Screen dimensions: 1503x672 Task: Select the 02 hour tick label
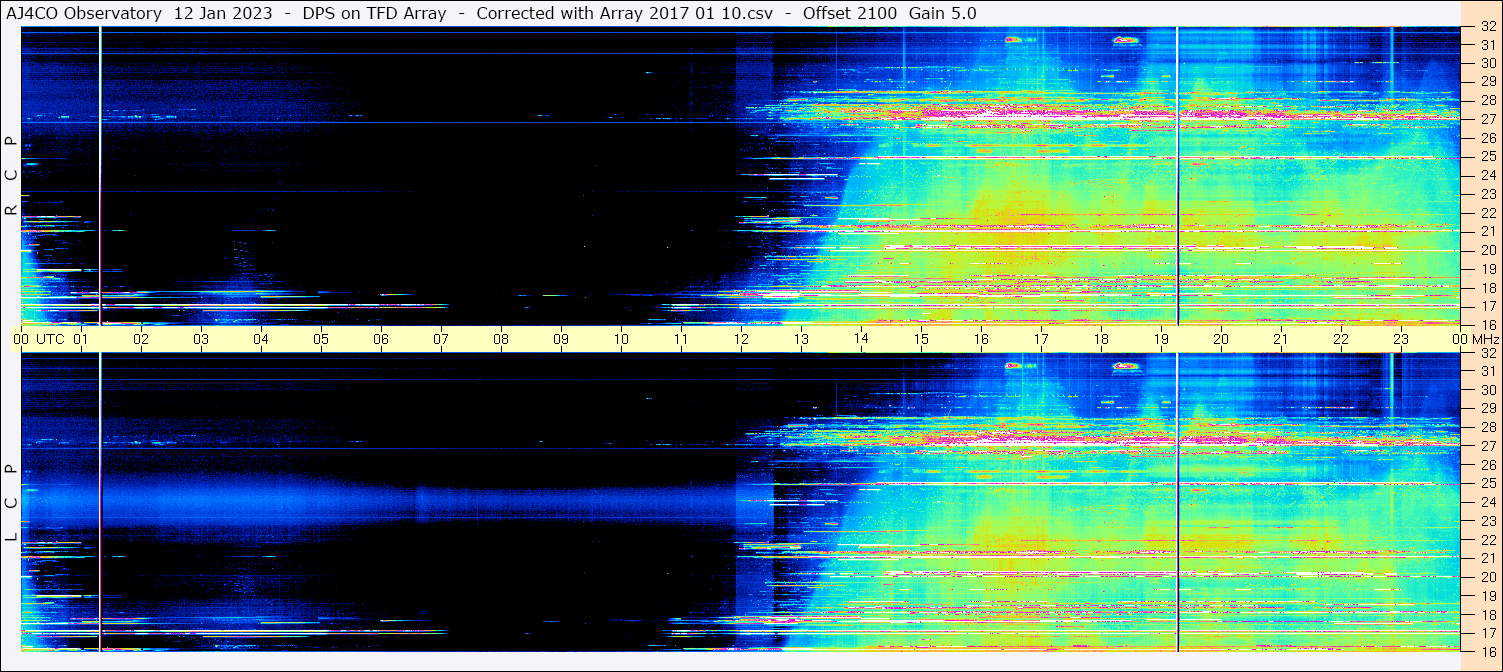click(141, 339)
